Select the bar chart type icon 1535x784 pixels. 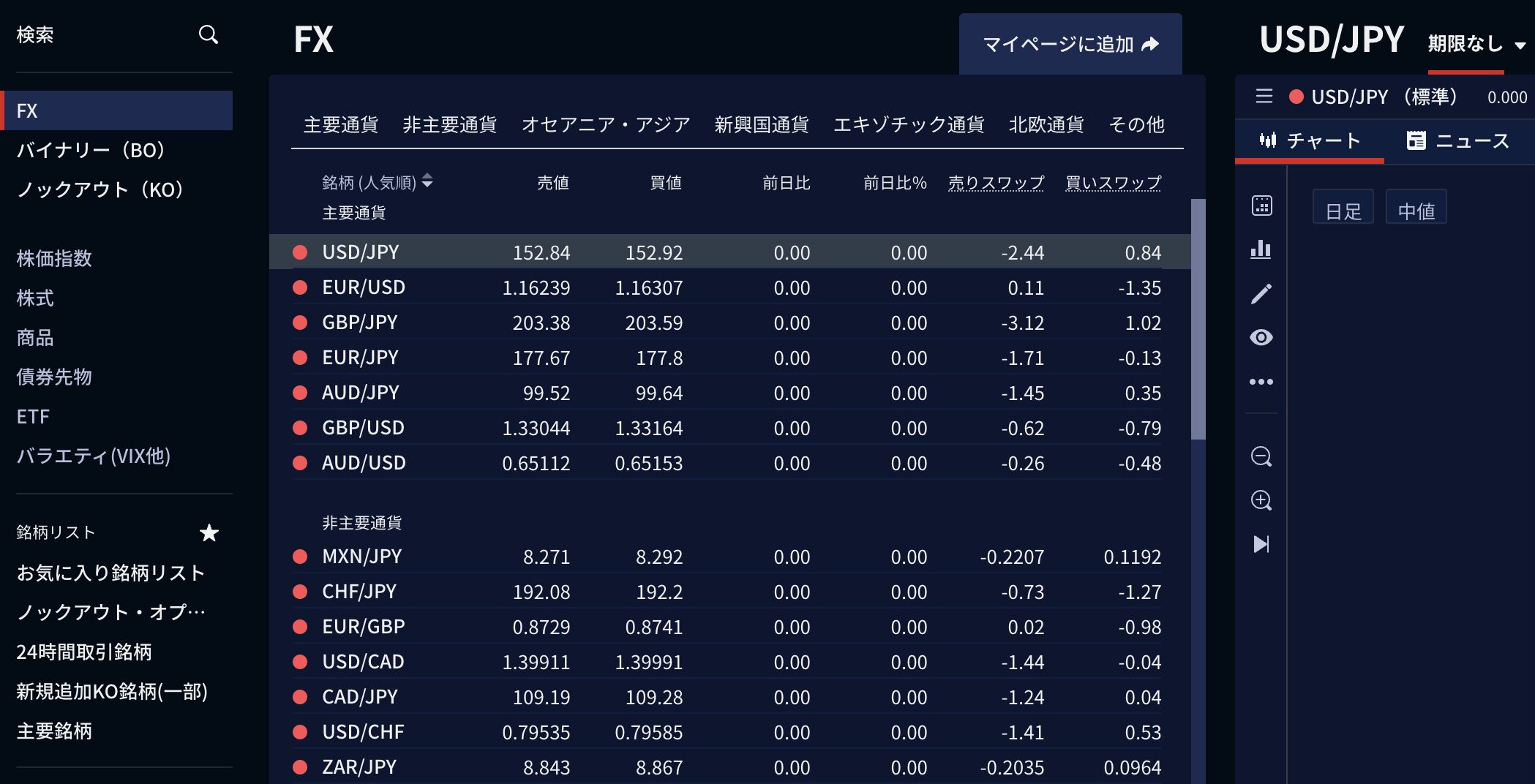click(1261, 249)
